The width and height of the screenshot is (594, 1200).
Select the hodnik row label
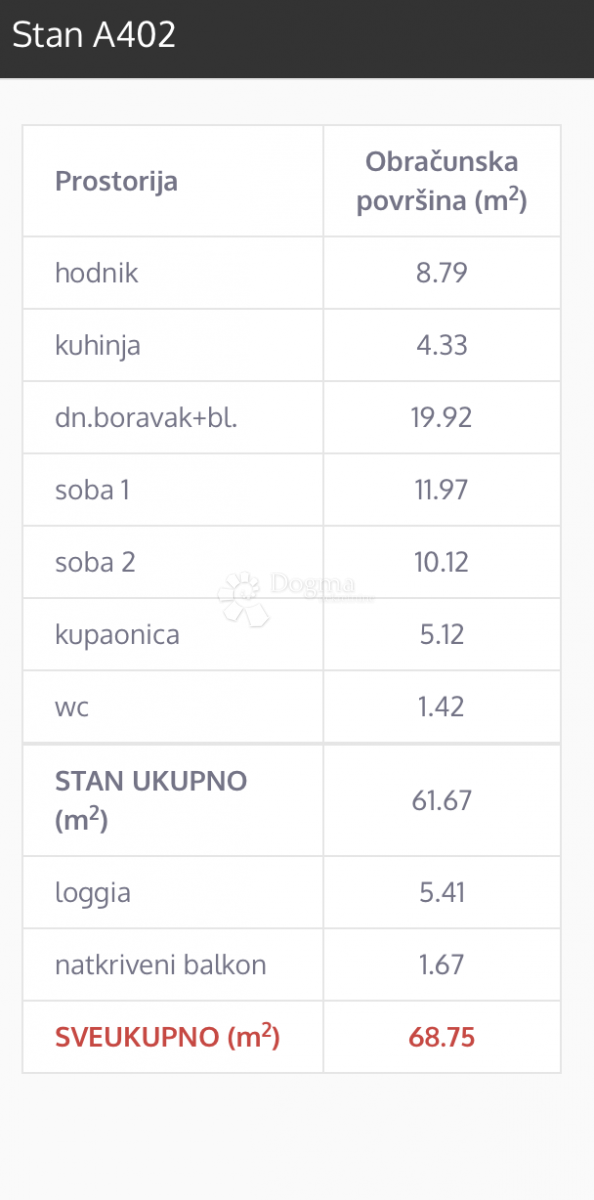[96, 272]
